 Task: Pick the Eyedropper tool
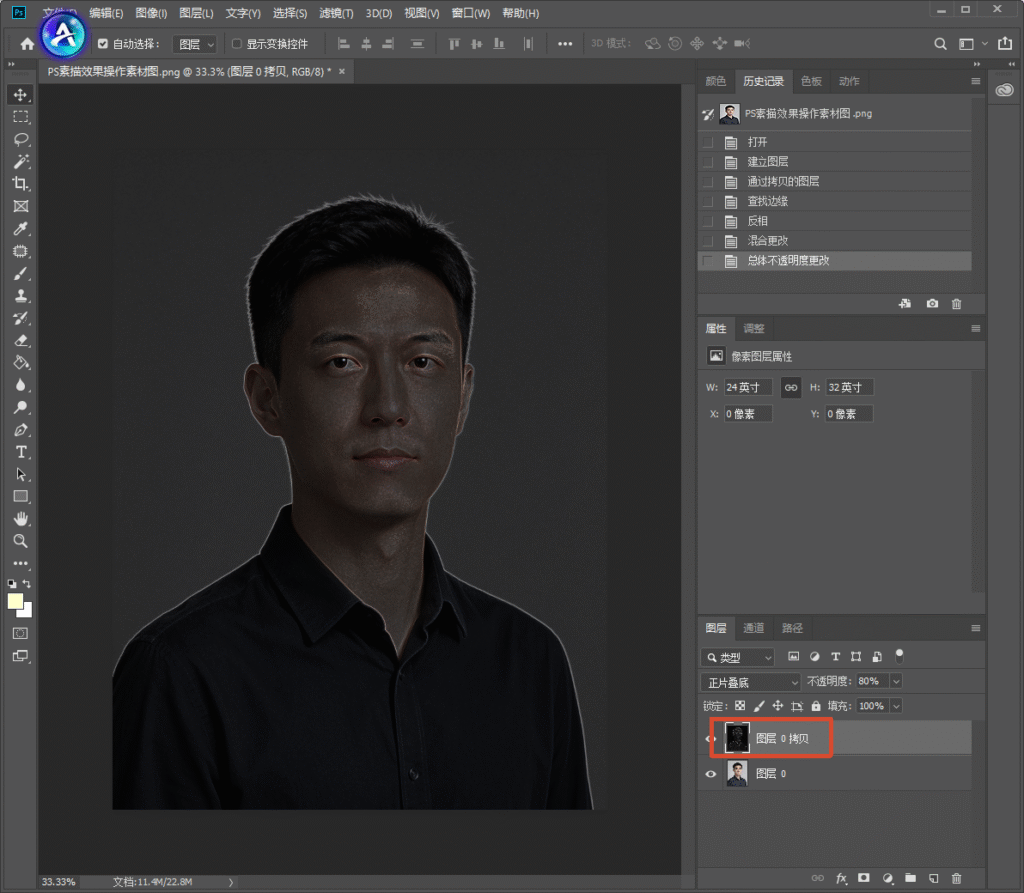click(x=21, y=229)
